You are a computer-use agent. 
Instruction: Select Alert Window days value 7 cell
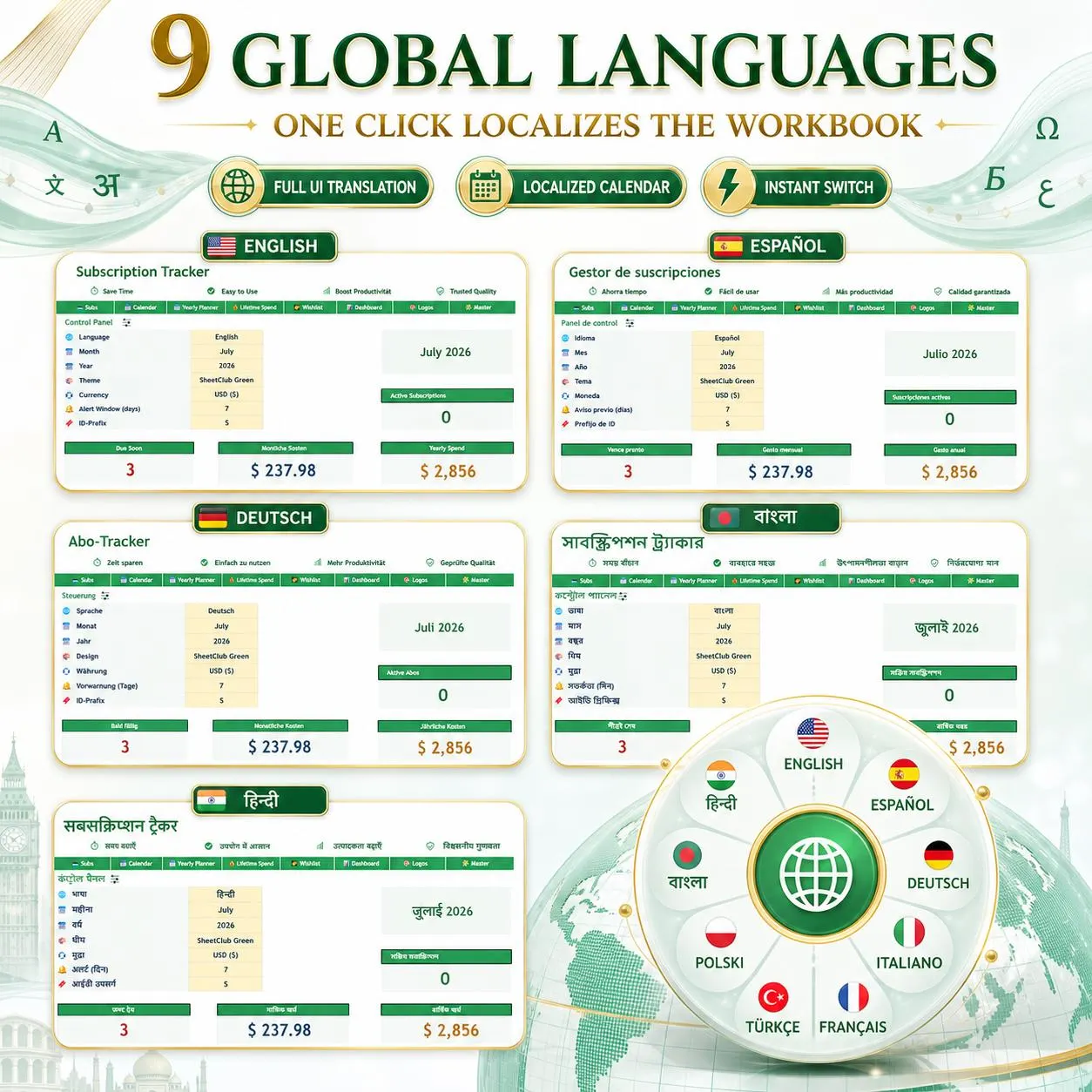(x=226, y=408)
